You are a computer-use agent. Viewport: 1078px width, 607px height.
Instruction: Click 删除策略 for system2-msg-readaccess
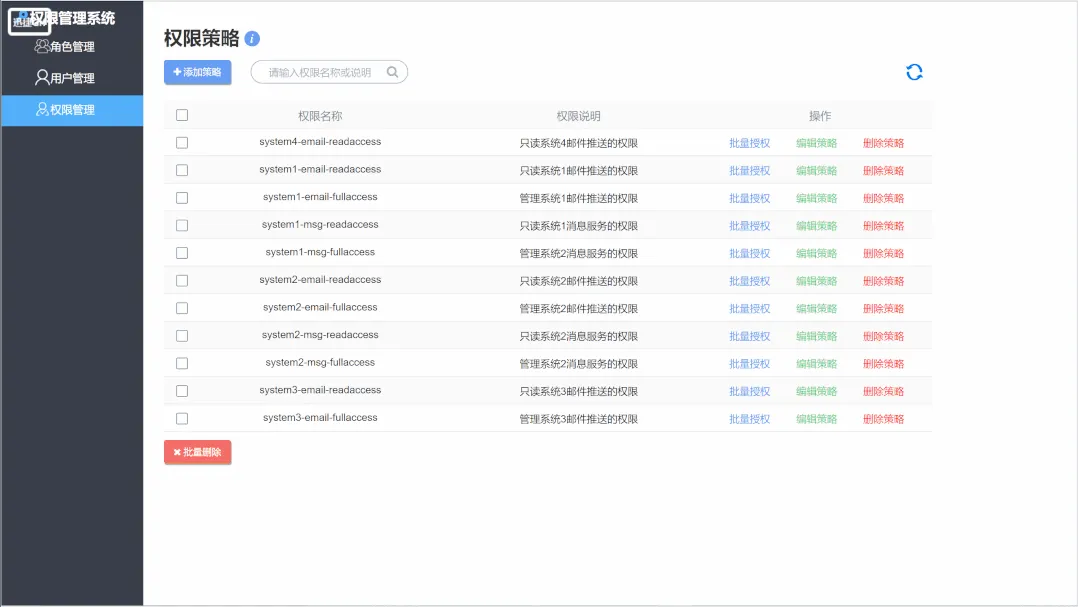(883, 336)
